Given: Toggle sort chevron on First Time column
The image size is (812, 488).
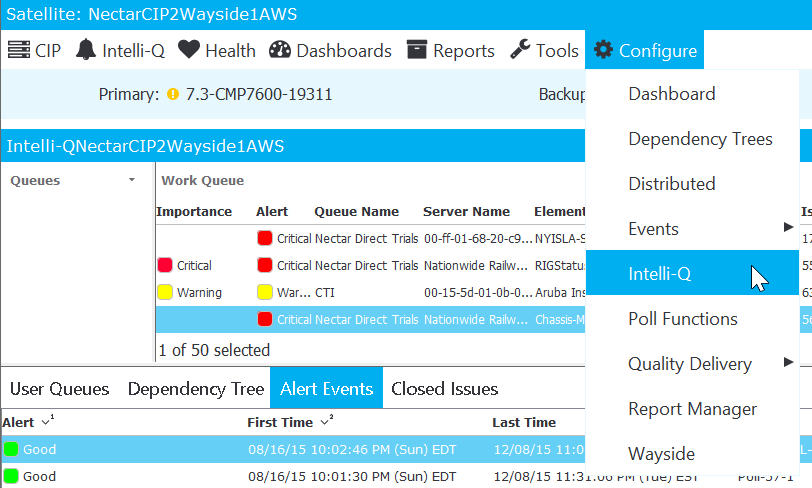Looking at the screenshot, I should pyautogui.click(x=326, y=421).
